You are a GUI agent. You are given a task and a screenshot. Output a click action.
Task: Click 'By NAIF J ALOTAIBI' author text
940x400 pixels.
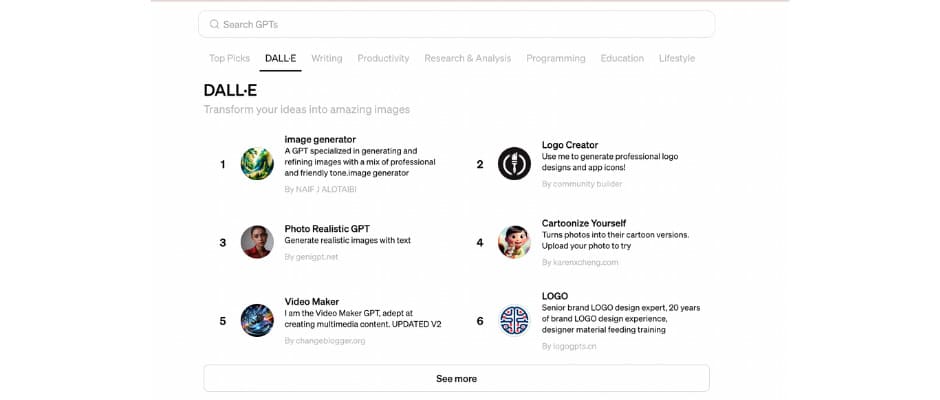pos(320,189)
